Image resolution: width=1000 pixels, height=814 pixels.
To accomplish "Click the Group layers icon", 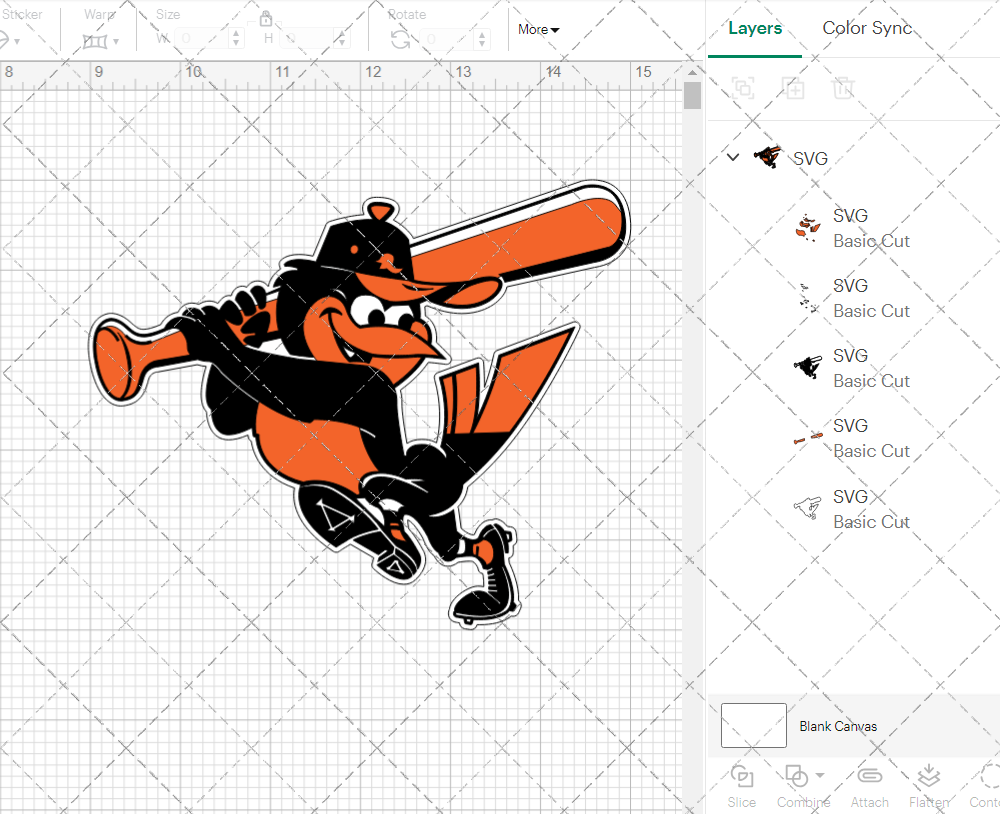I will click(x=743, y=87).
